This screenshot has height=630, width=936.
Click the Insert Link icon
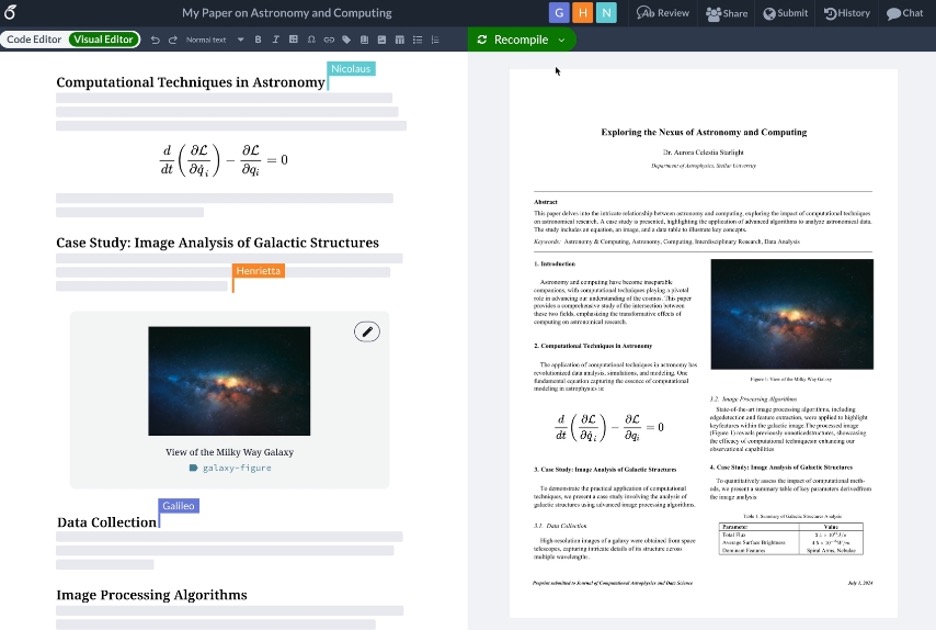coord(329,40)
